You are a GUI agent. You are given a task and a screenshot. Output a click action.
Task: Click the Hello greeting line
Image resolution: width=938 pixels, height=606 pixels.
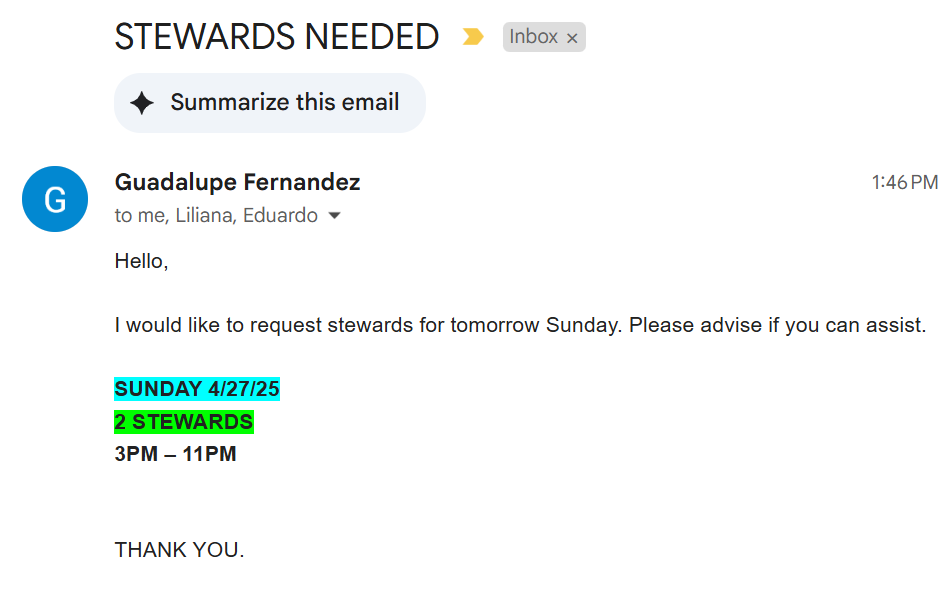point(142,262)
